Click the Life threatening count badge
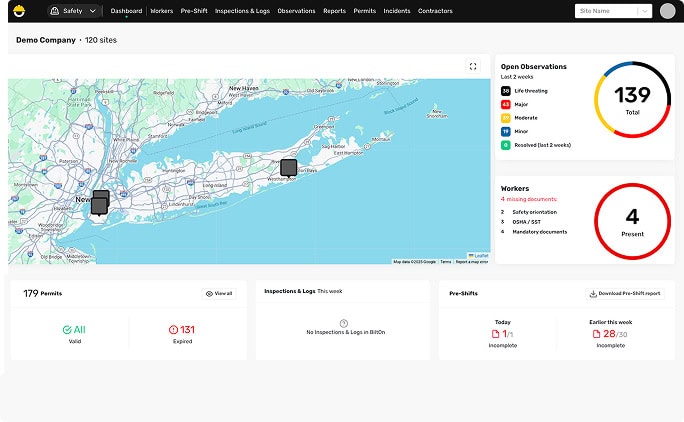 [x=506, y=91]
